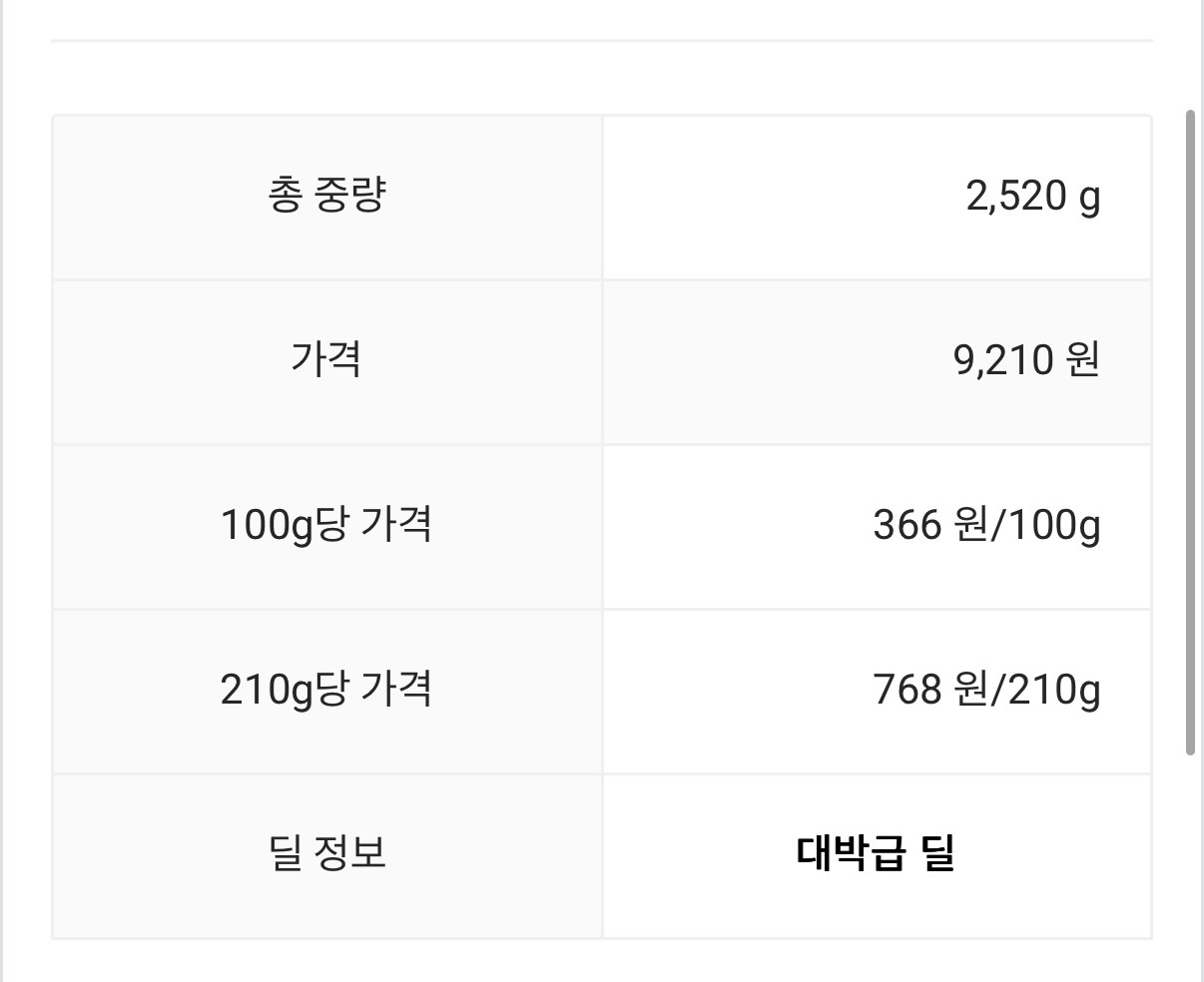1204x982 pixels.
Task: Click the scrollbar track below the thumb
Action: coord(1190,868)
